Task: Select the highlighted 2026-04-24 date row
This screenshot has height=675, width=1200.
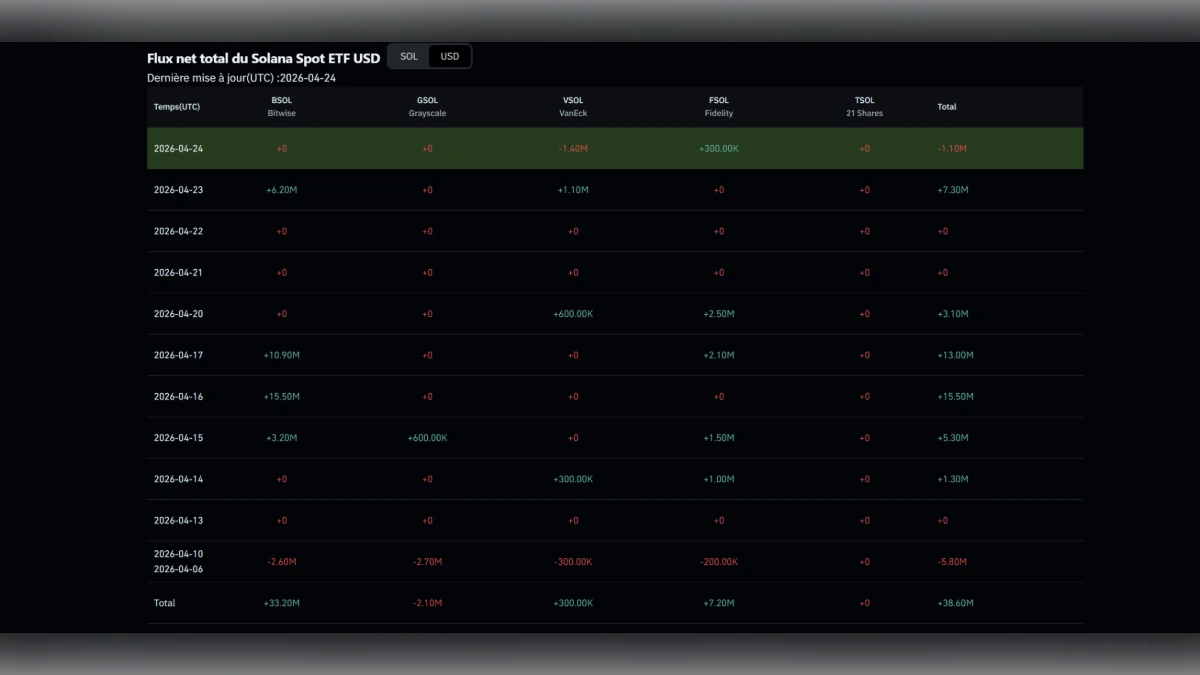Action: click(178, 149)
